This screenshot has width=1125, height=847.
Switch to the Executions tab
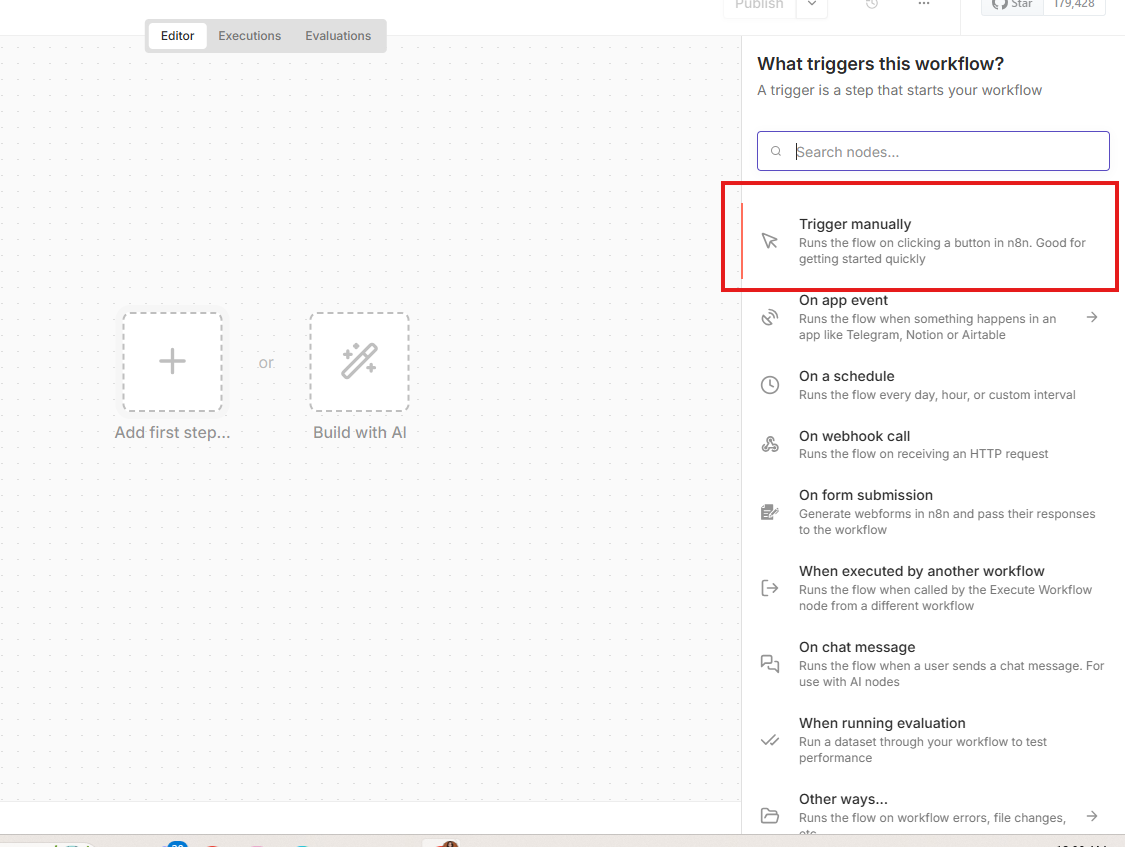tap(249, 36)
